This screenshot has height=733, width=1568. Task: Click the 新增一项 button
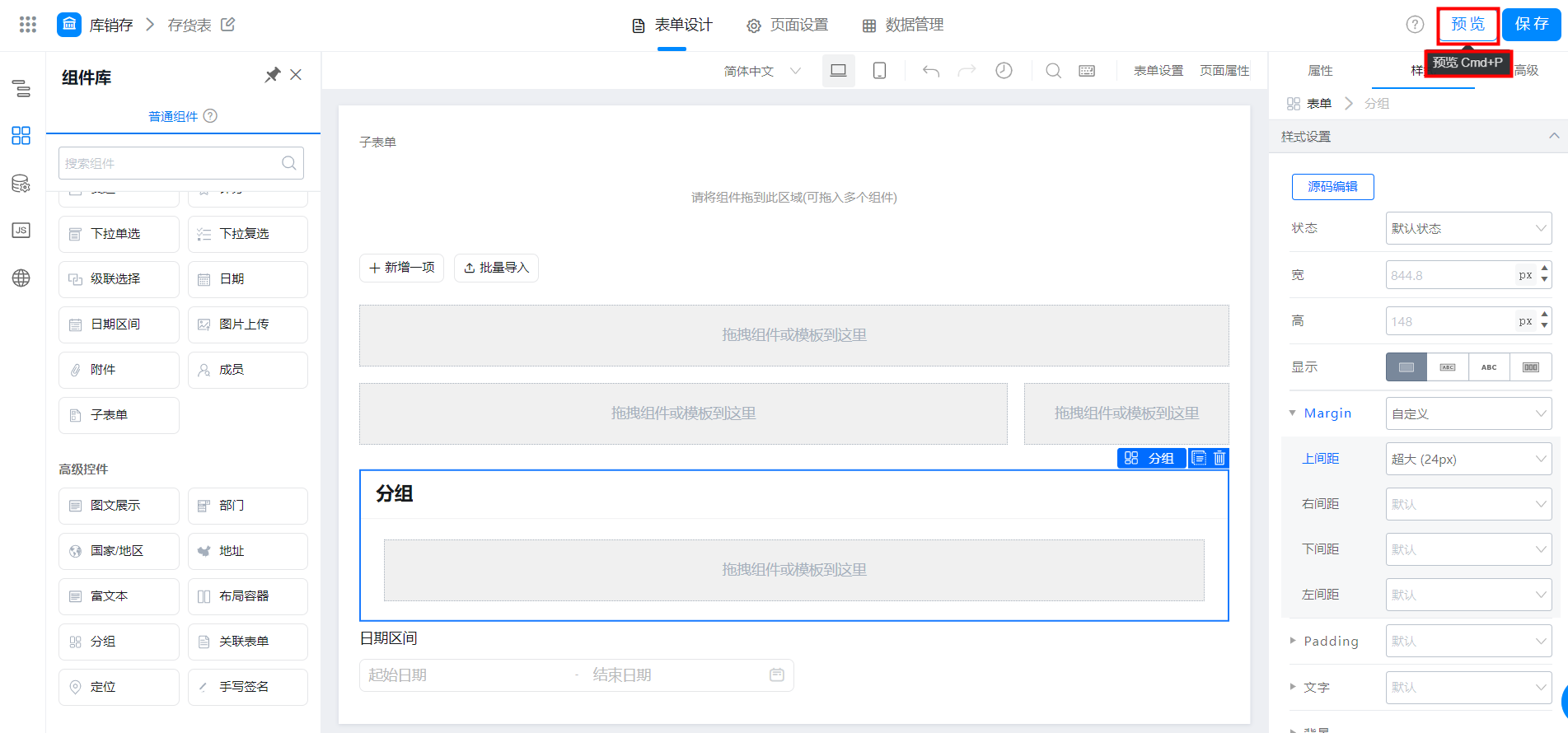coord(401,268)
